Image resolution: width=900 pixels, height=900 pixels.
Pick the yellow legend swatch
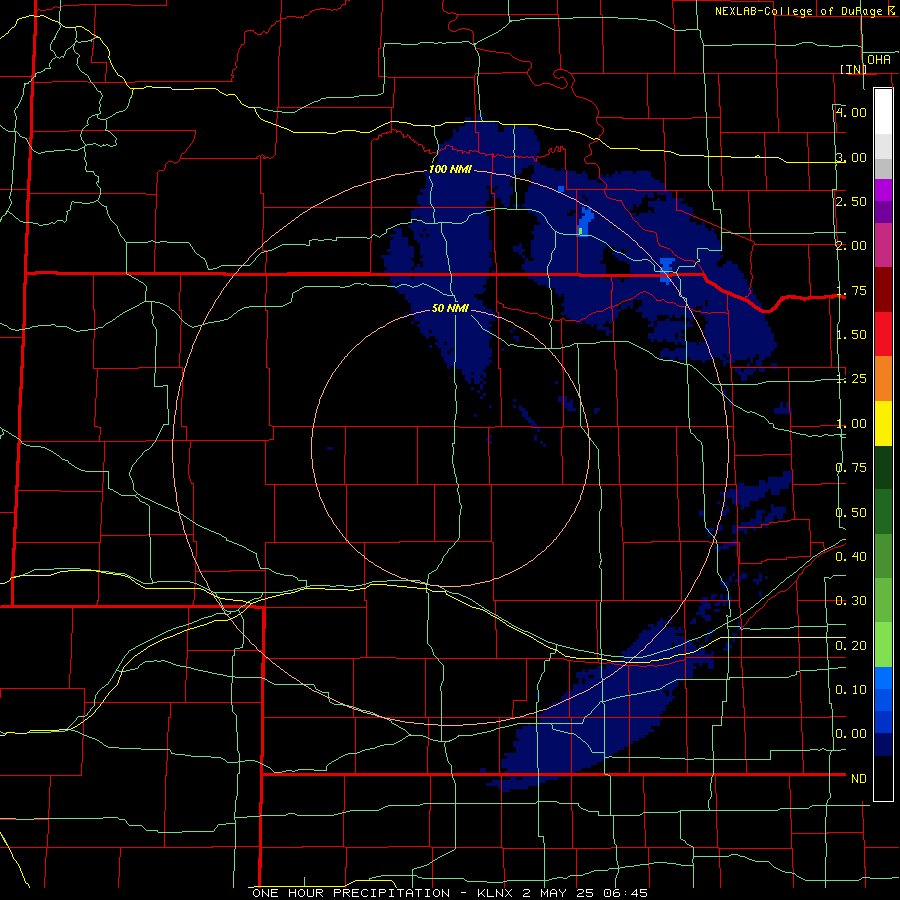[883, 423]
